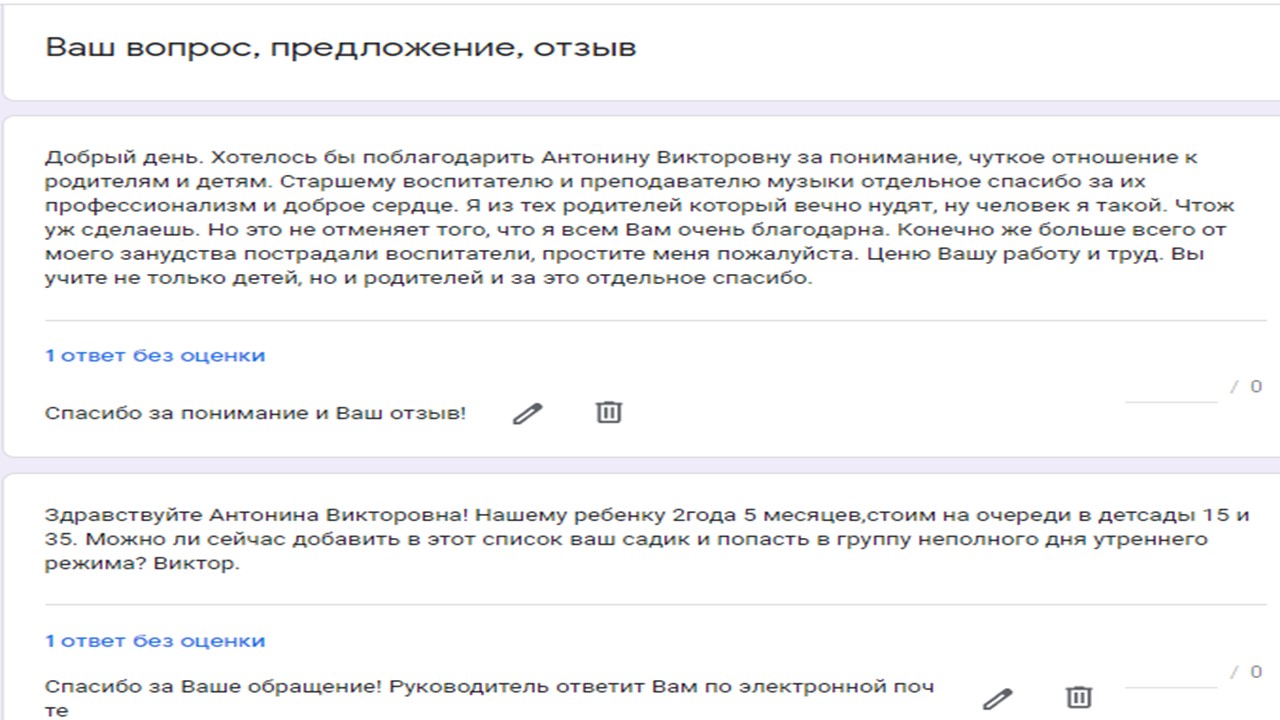The width and height of the screenshot is (1280, 720).
Task: Edit the feedback 'Спасибо за понимание и Ваш отзыв!'
Action: (527, 413)
